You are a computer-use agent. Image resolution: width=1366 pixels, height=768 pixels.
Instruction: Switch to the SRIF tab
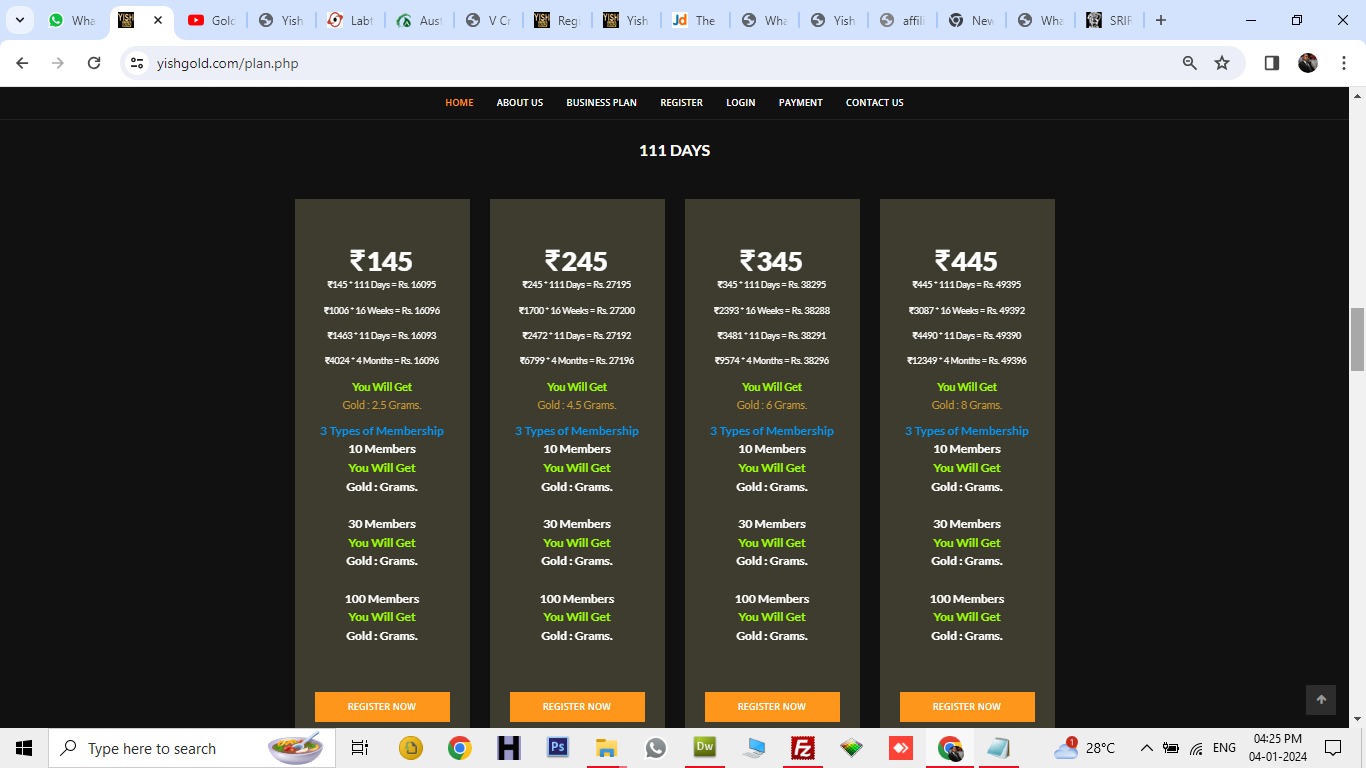point(1109,20)
